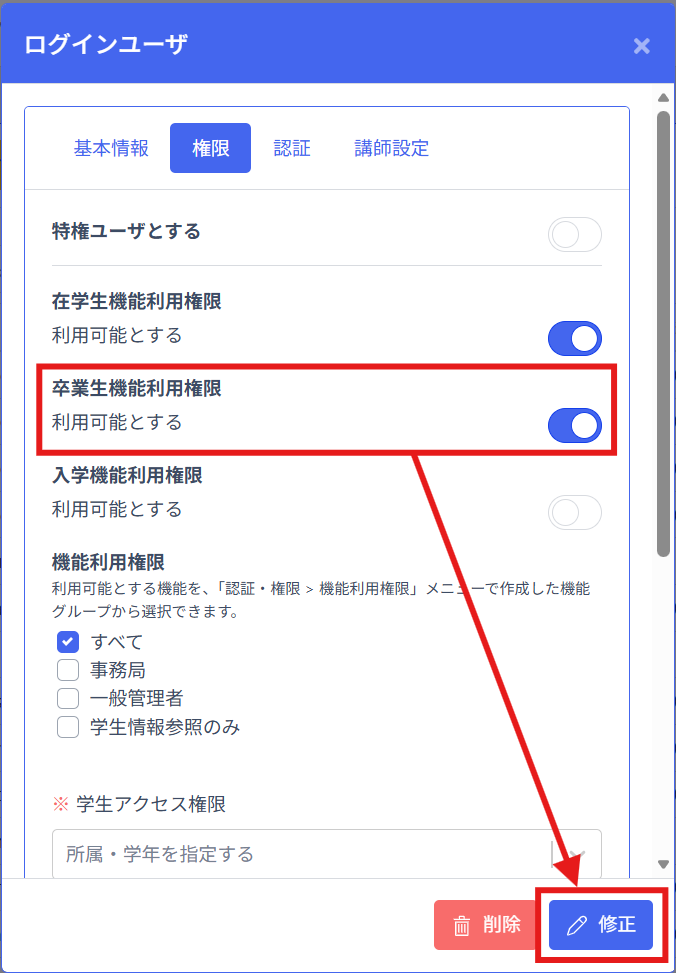Open the 所属・学年を指定する dropdown
The image size is (676, 973).
[x=327, y=854]
